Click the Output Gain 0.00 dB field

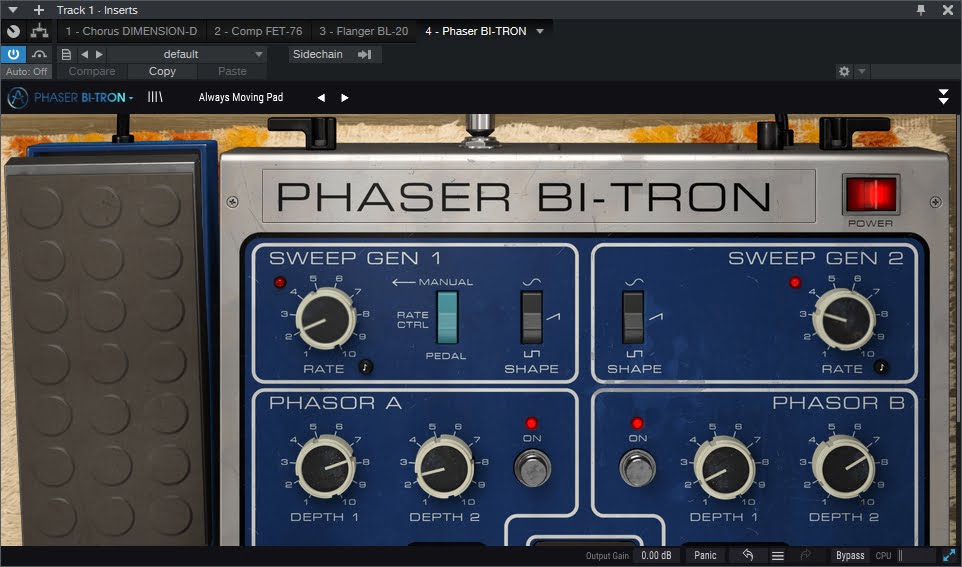[x=656, y=555]
